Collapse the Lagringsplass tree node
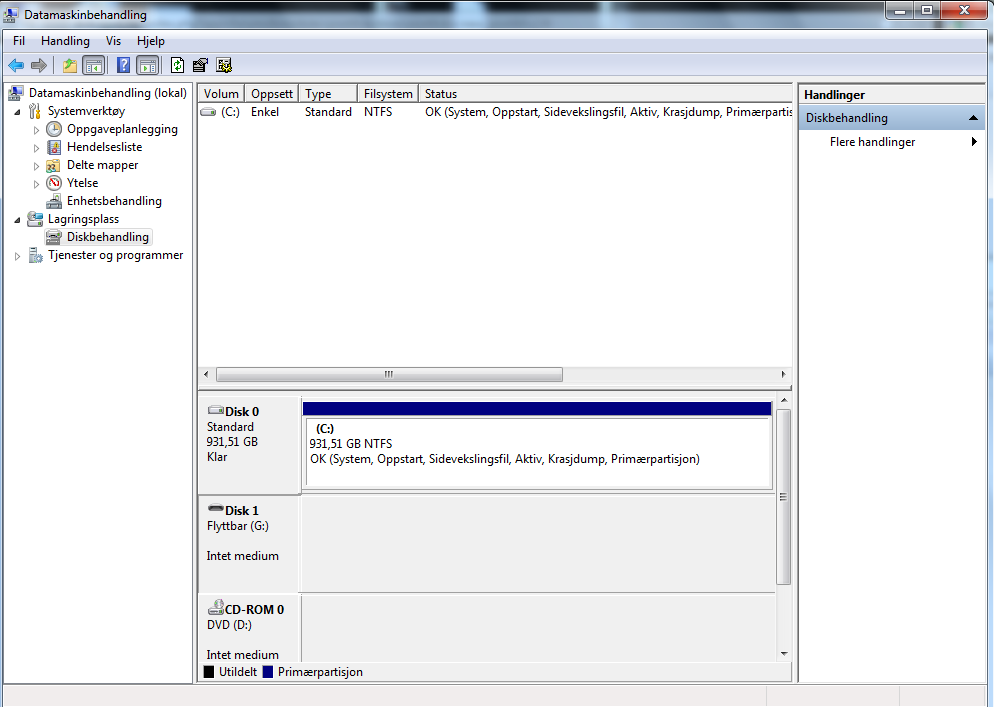This screenshot has height=707, width=994. [x=18, y=220]
